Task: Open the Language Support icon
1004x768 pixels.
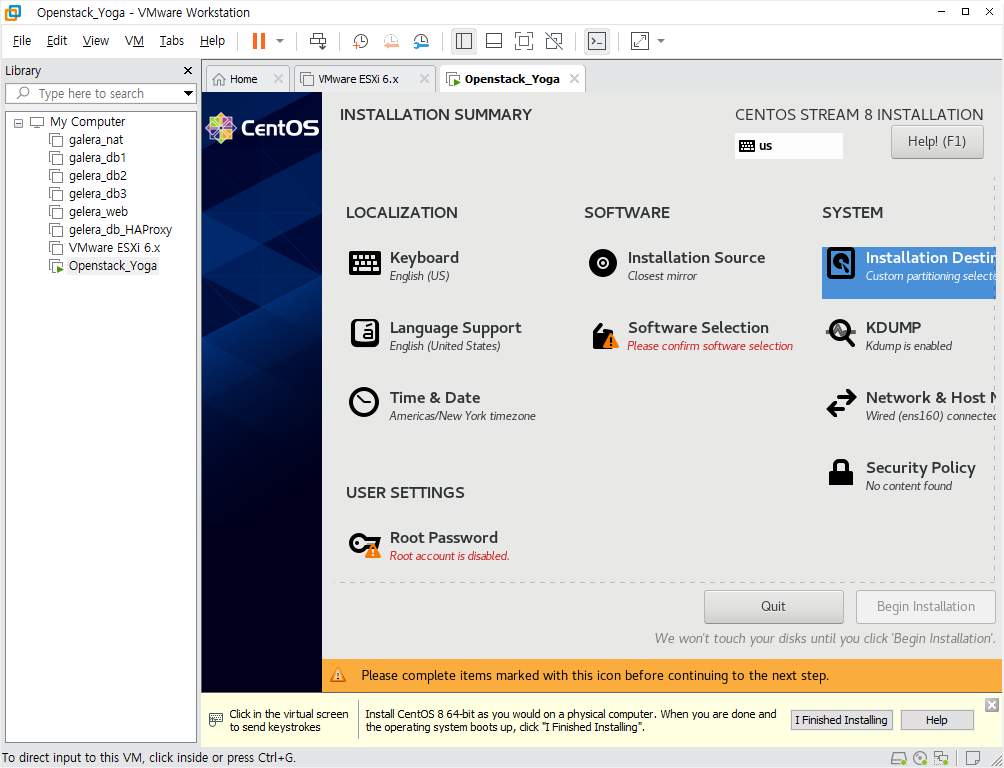Action: pos(365,333)
